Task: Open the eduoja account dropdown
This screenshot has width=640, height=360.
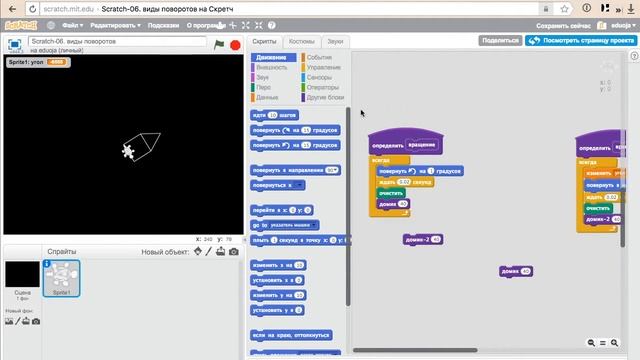Action: pyautogui.click(x=623, y=25)
